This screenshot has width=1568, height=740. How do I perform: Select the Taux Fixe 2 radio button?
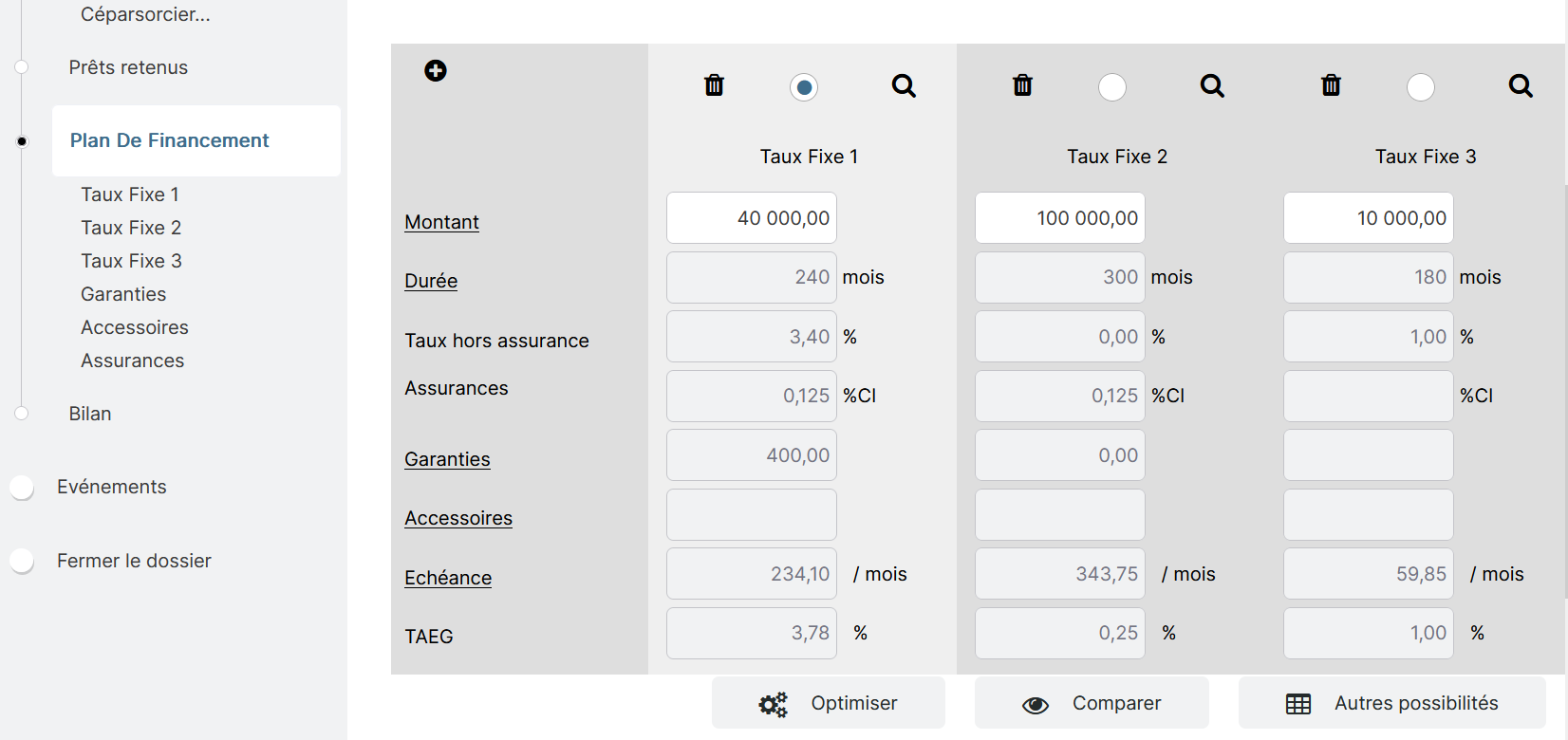click(x=1112, y=87)
